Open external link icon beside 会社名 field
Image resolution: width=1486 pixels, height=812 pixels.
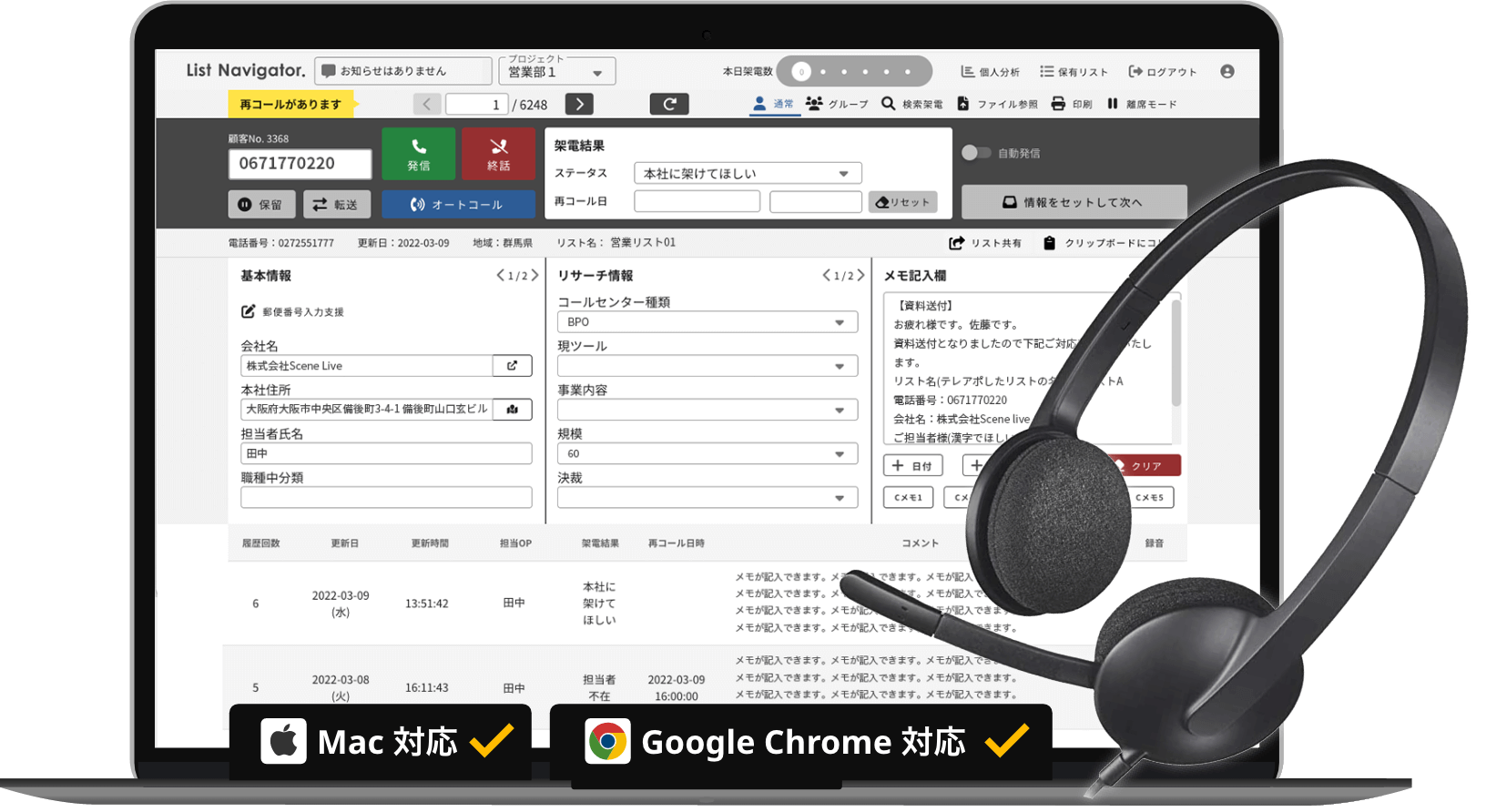pyautogui.click(x=513, y=366)
